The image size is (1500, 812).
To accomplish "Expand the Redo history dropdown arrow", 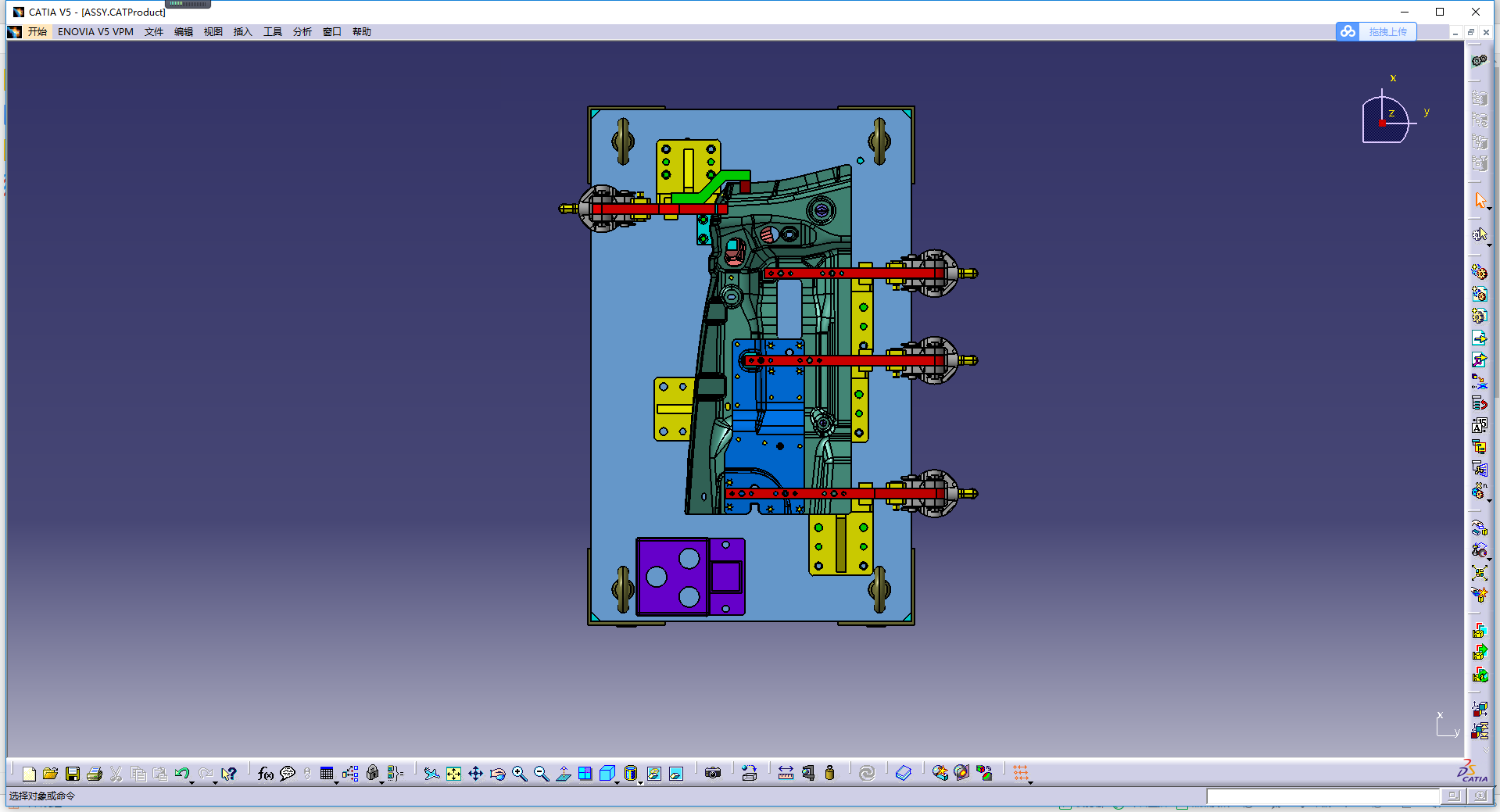I will [215, 782].
